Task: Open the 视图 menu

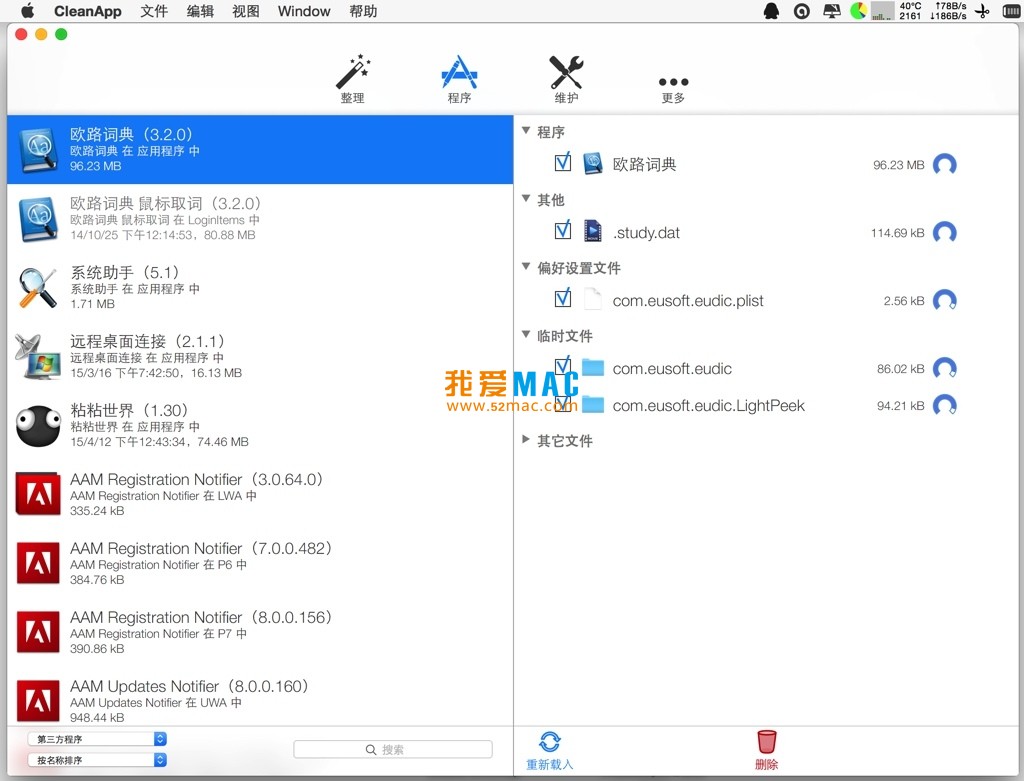Action: 246,11
